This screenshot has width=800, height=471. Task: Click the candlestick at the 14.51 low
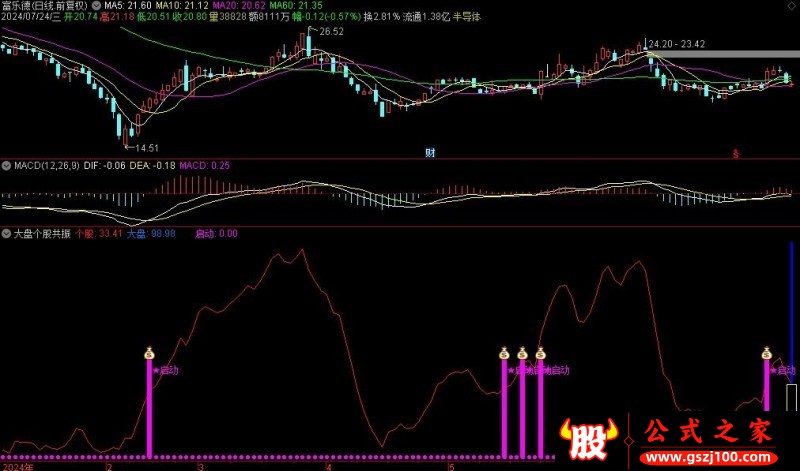click(126, 136)
